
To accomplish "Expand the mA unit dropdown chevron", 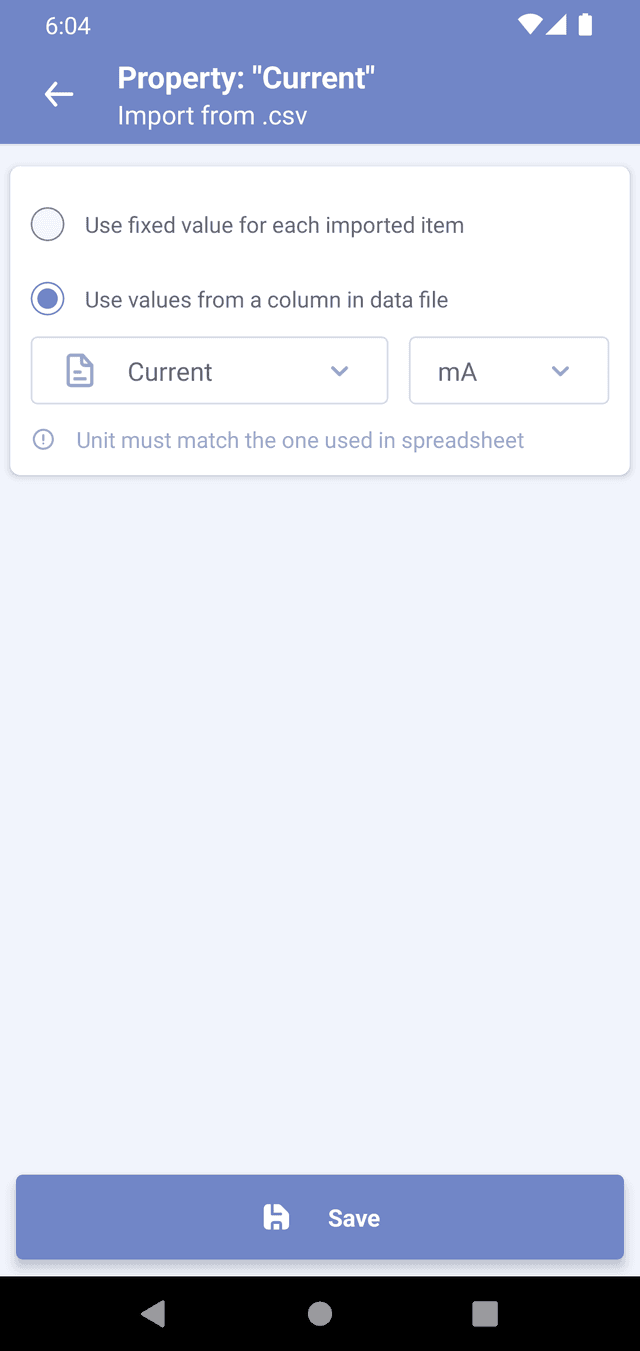I will tap(560, 371).
